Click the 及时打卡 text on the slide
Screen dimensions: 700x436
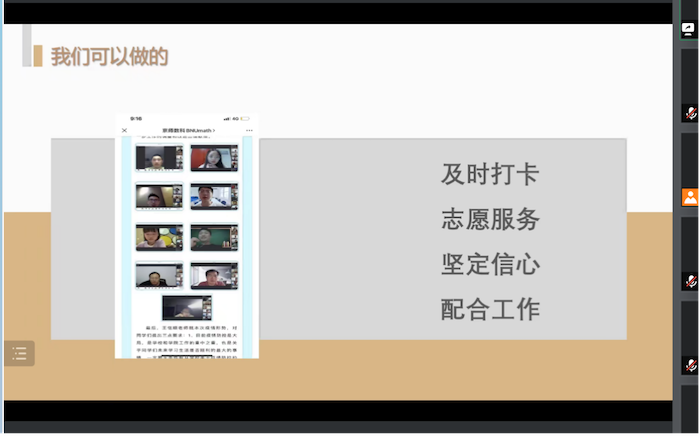pos(490,174)
